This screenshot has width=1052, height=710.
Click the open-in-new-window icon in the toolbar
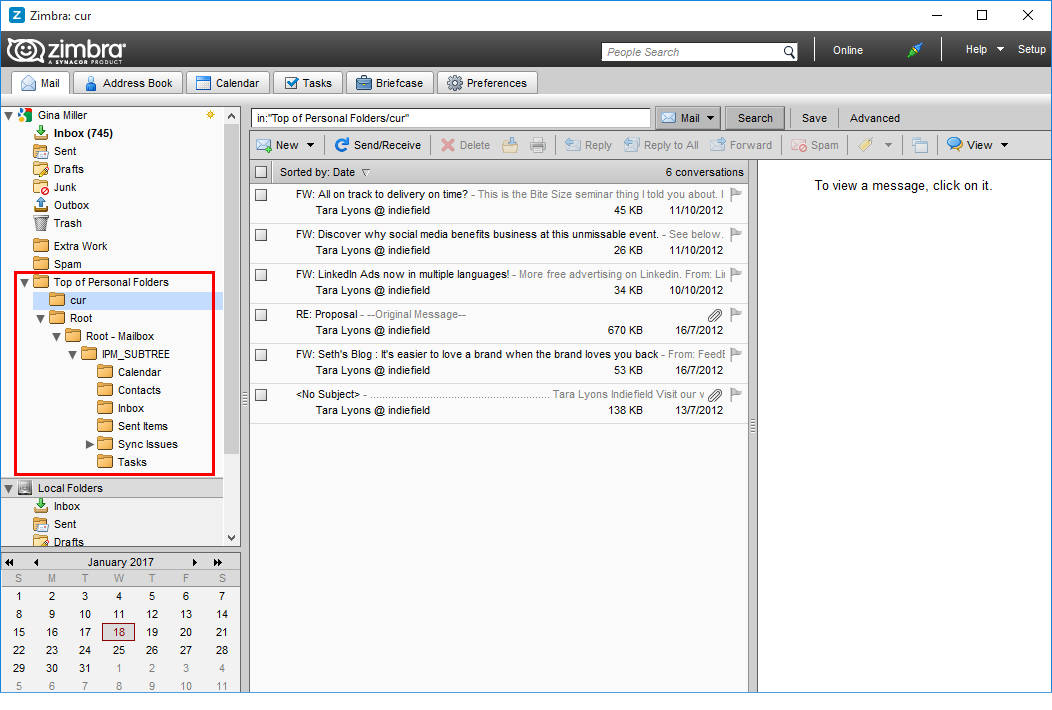click(920, 145)
